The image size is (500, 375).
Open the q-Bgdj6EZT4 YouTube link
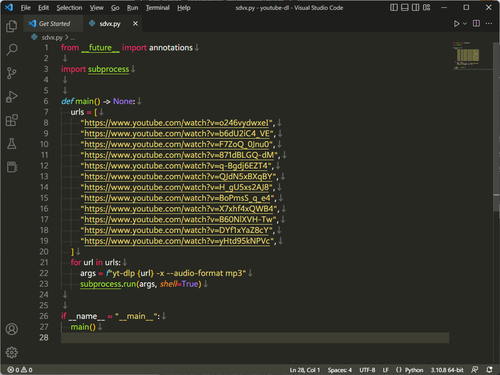click(x=176, y=166)
